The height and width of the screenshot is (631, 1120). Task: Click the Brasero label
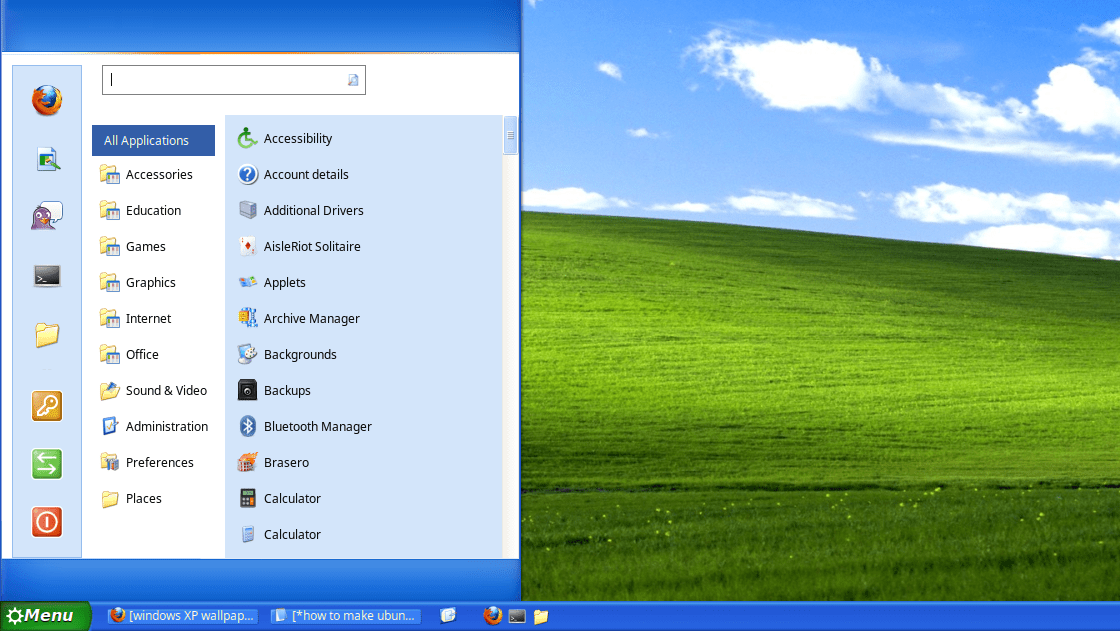286,462
